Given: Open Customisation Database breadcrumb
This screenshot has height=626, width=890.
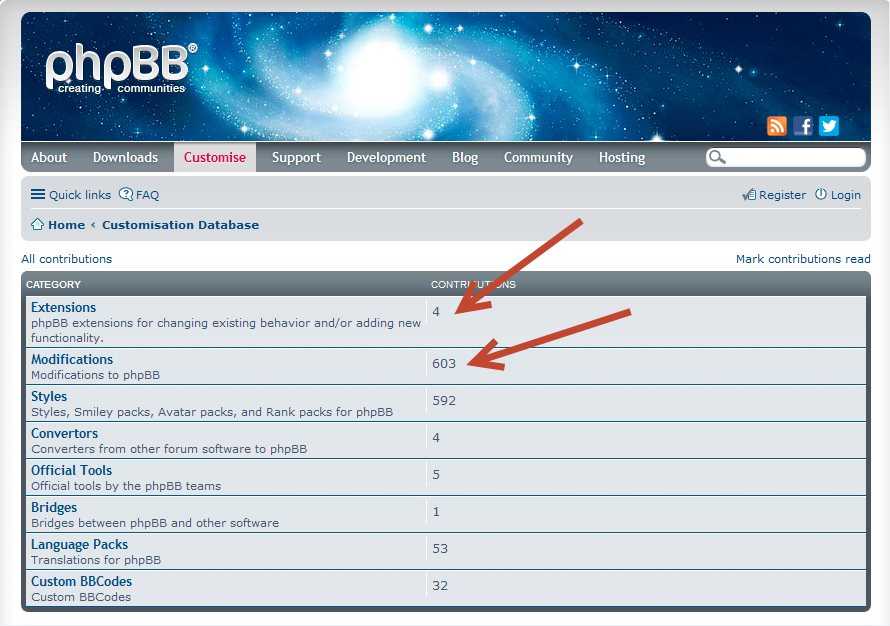Looking at the screenshot, I should (180, 225).
